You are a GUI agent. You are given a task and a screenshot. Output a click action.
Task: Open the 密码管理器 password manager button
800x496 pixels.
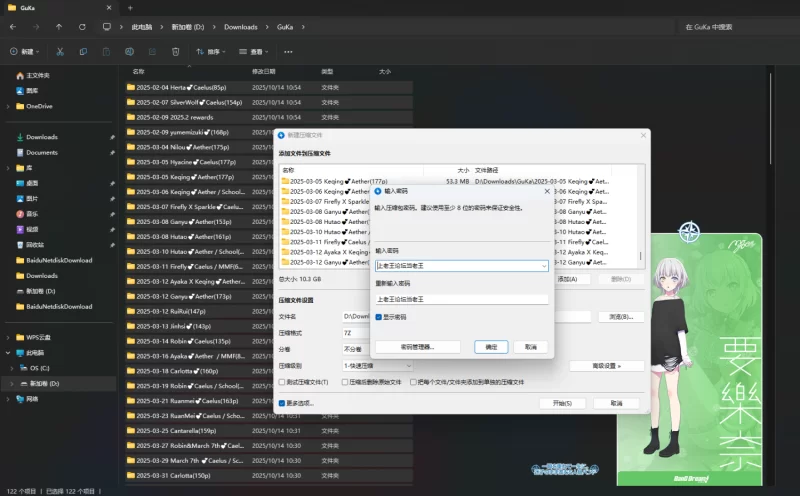pos(418,346)
